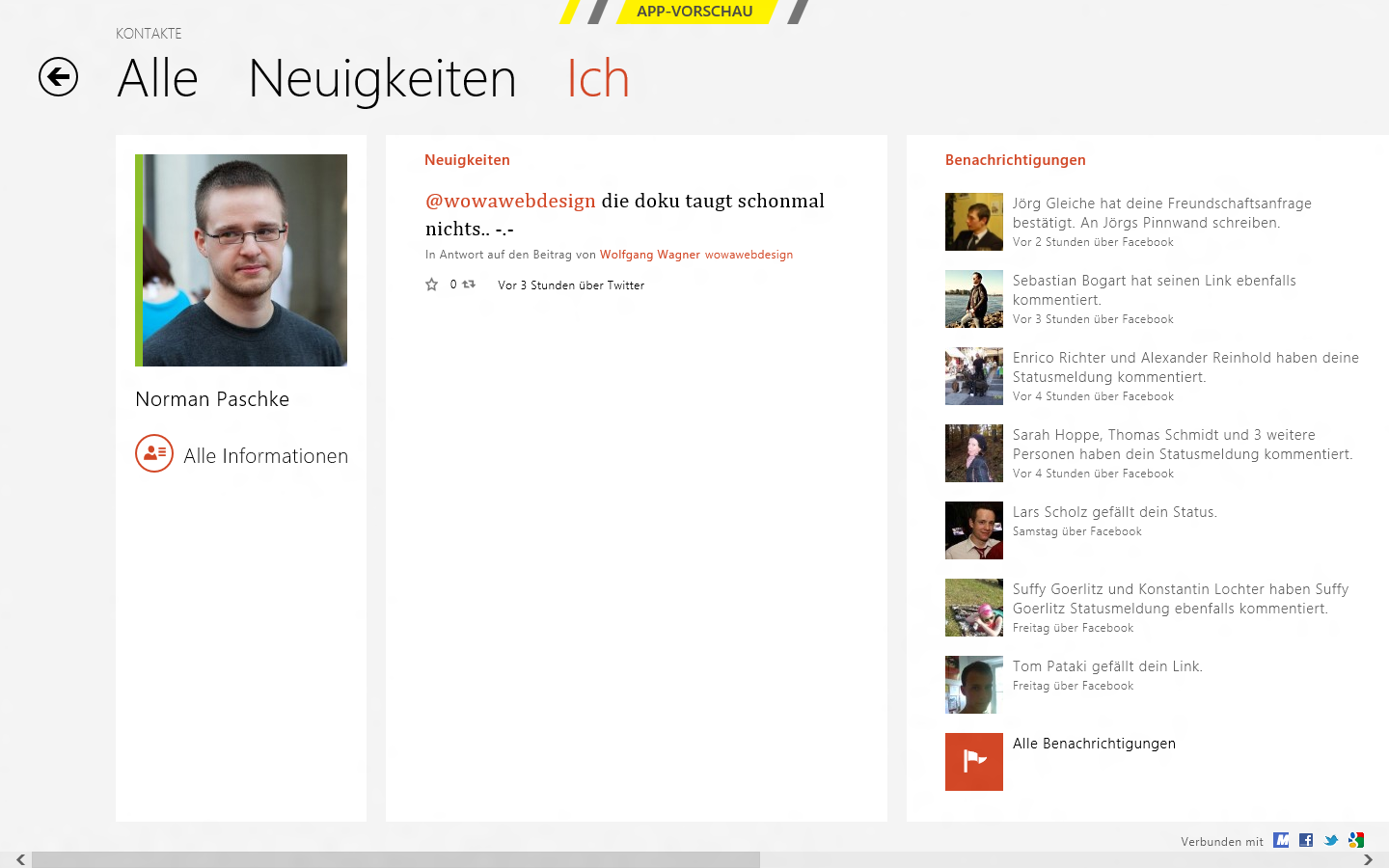Image resolution: width=1389 pixels, height=868 pixels.
Task: Click the Norman Paschke name label
Action: [x=212, y=399]
